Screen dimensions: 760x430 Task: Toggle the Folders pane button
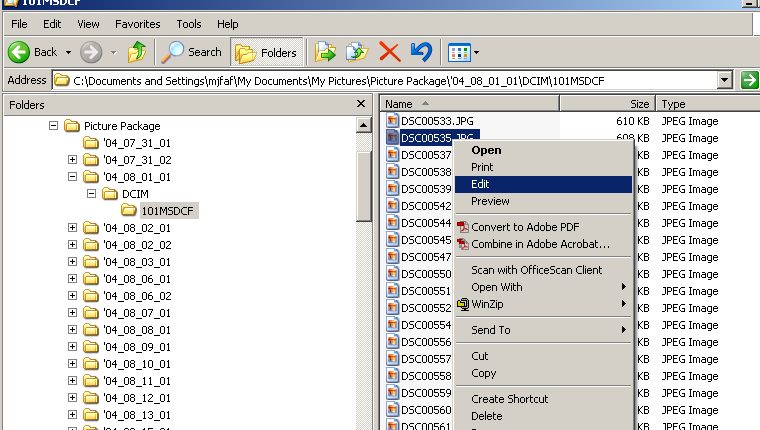[267, 52]
